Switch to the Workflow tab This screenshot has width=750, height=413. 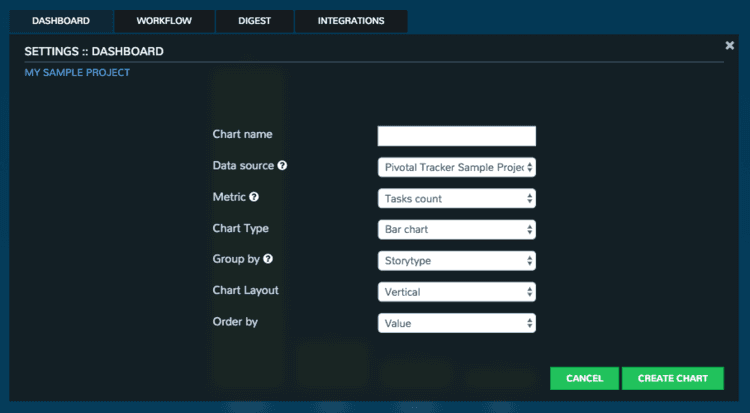tap(164, 21)
